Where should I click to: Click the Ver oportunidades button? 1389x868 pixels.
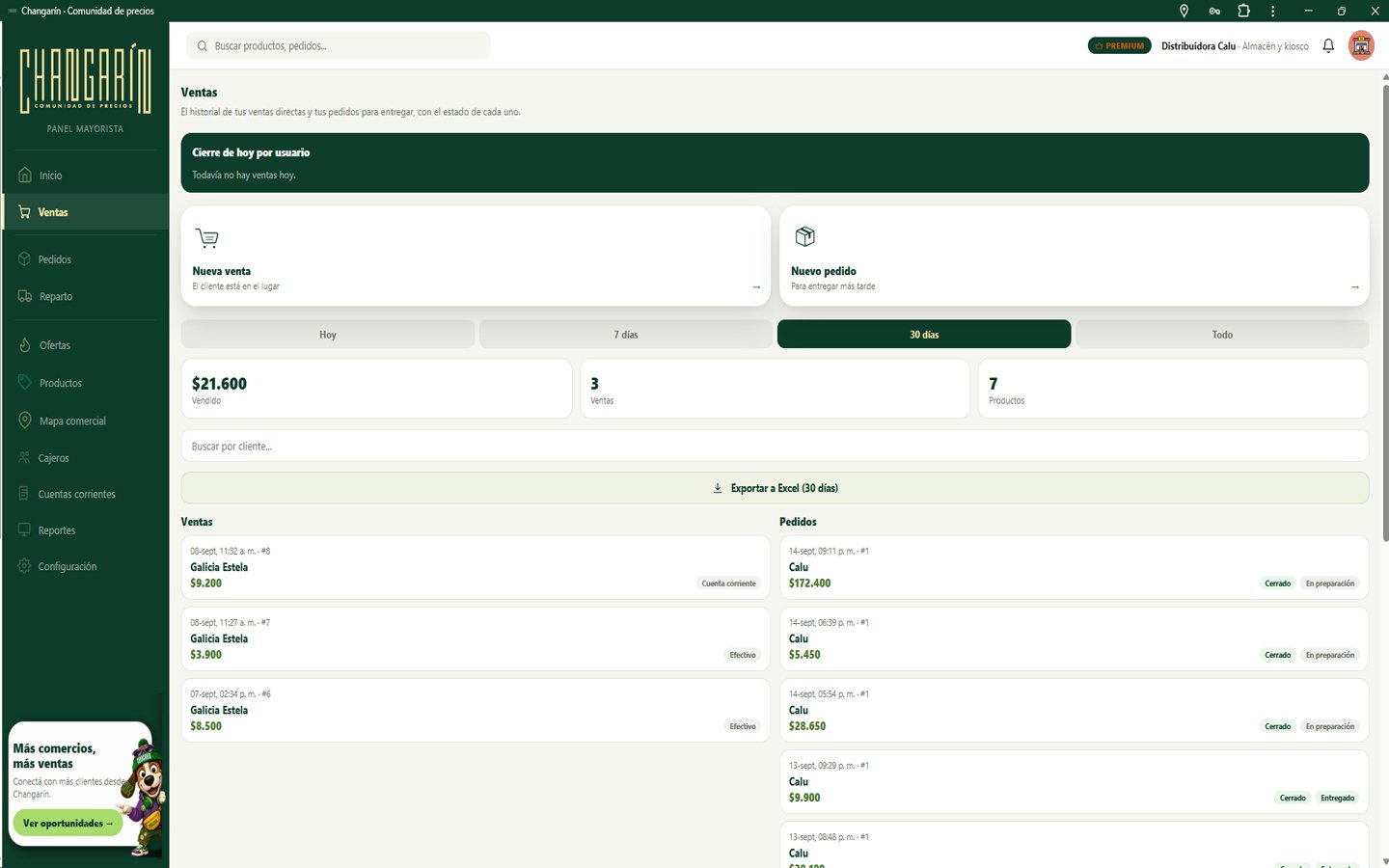(x=68, y=823)
